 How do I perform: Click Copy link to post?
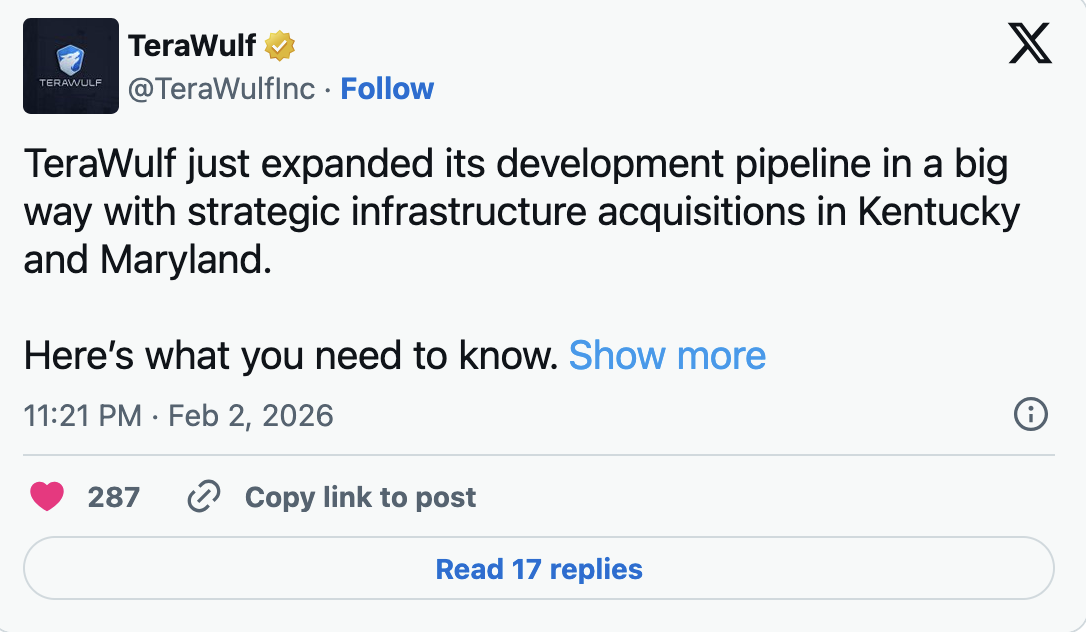359,497
